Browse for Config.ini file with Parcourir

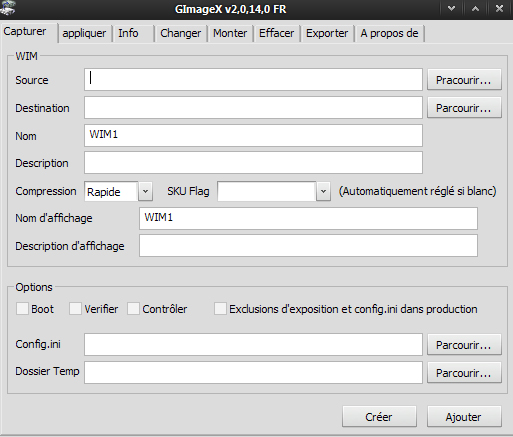464,345
